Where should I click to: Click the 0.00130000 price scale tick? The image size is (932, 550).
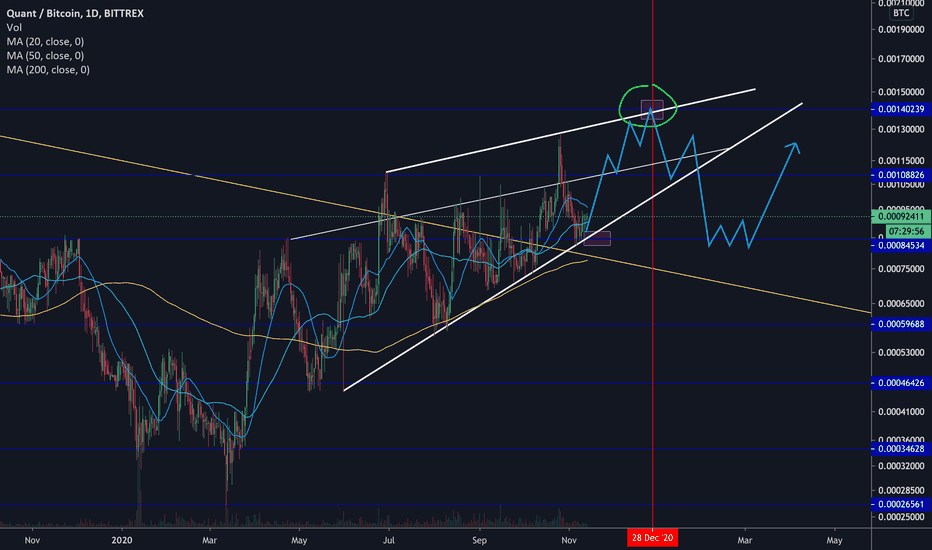(901, 129)
